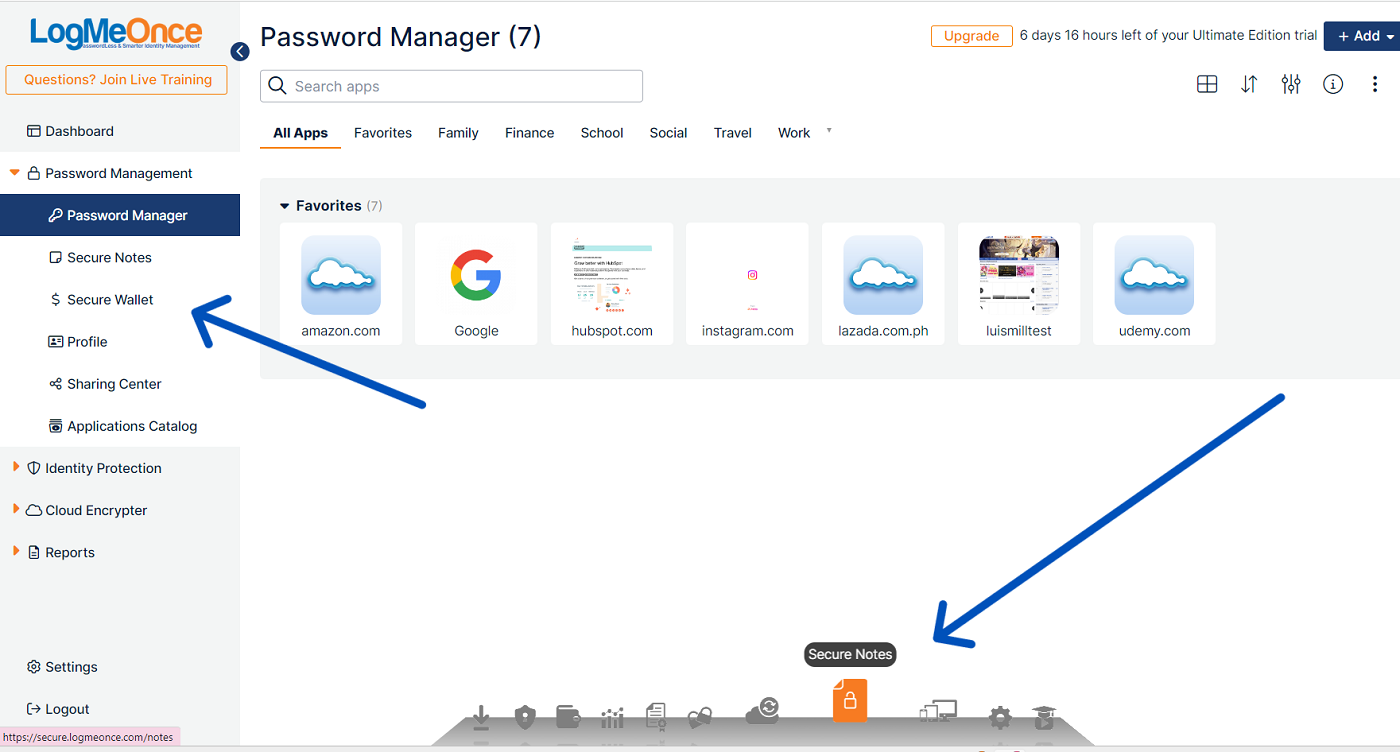The image size is (1400, 752).
Task: Click the grid view layout icon
Action: click(1207, 85)
